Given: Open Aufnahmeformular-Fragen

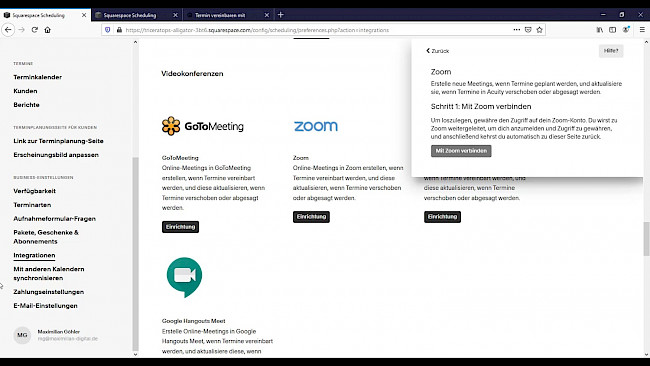Looking at the screenshot, I should (55, 219).
